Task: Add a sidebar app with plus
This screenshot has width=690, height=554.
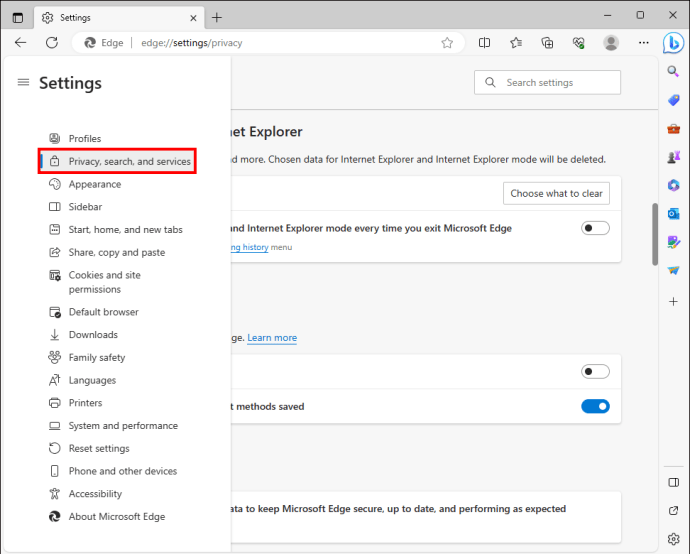Action: (673, 301)
